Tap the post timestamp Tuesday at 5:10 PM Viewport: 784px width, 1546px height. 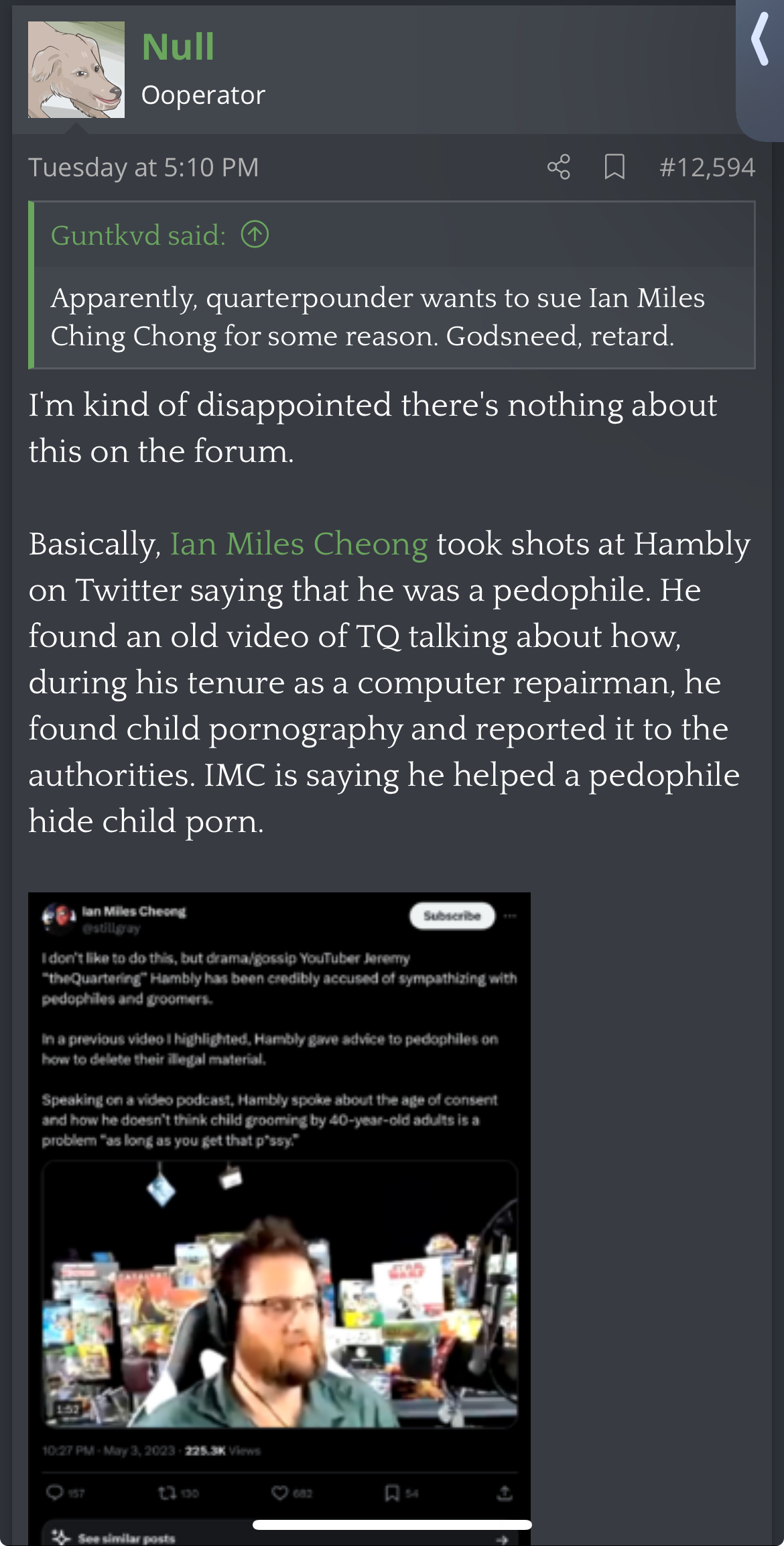(x=143, y=167)
